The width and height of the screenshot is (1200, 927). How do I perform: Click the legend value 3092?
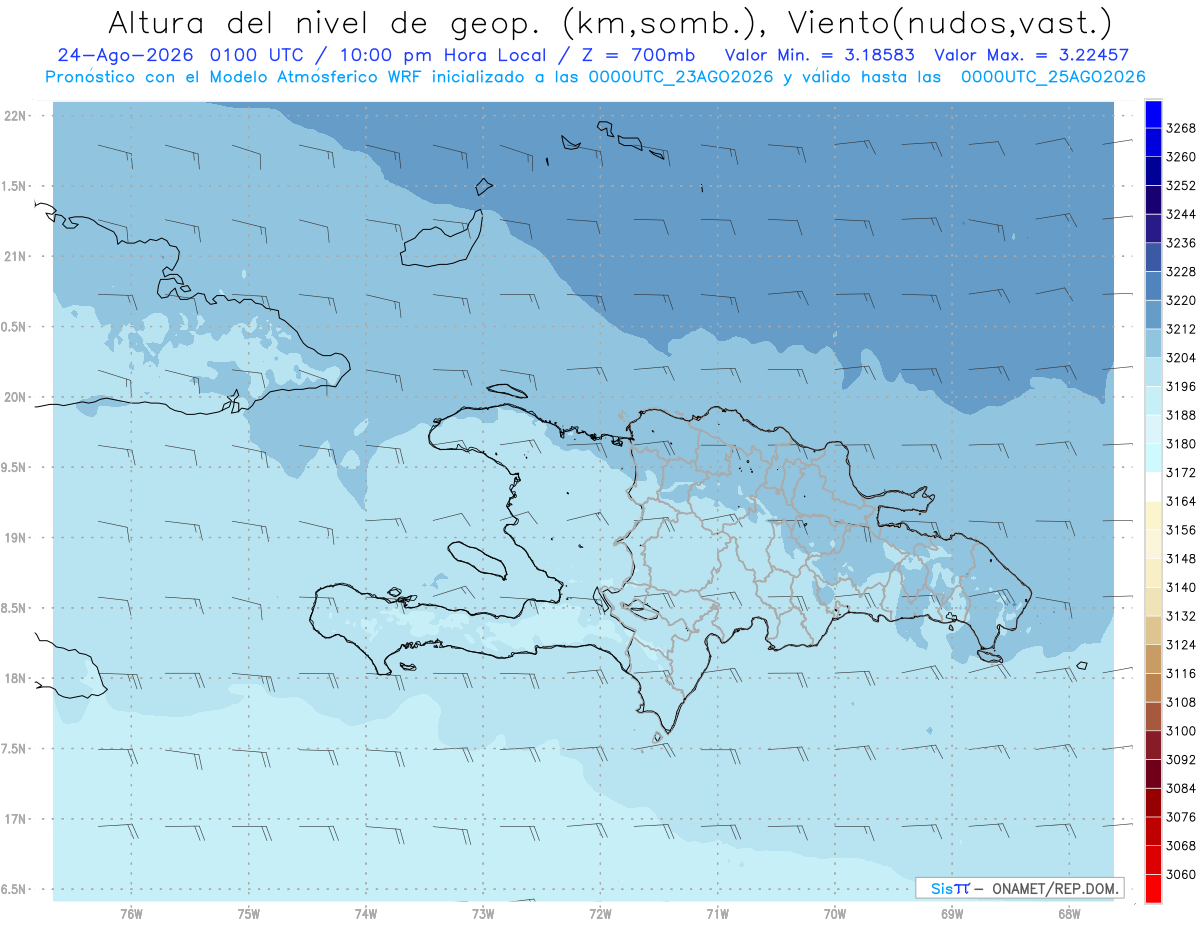[x=1180, y=759]
